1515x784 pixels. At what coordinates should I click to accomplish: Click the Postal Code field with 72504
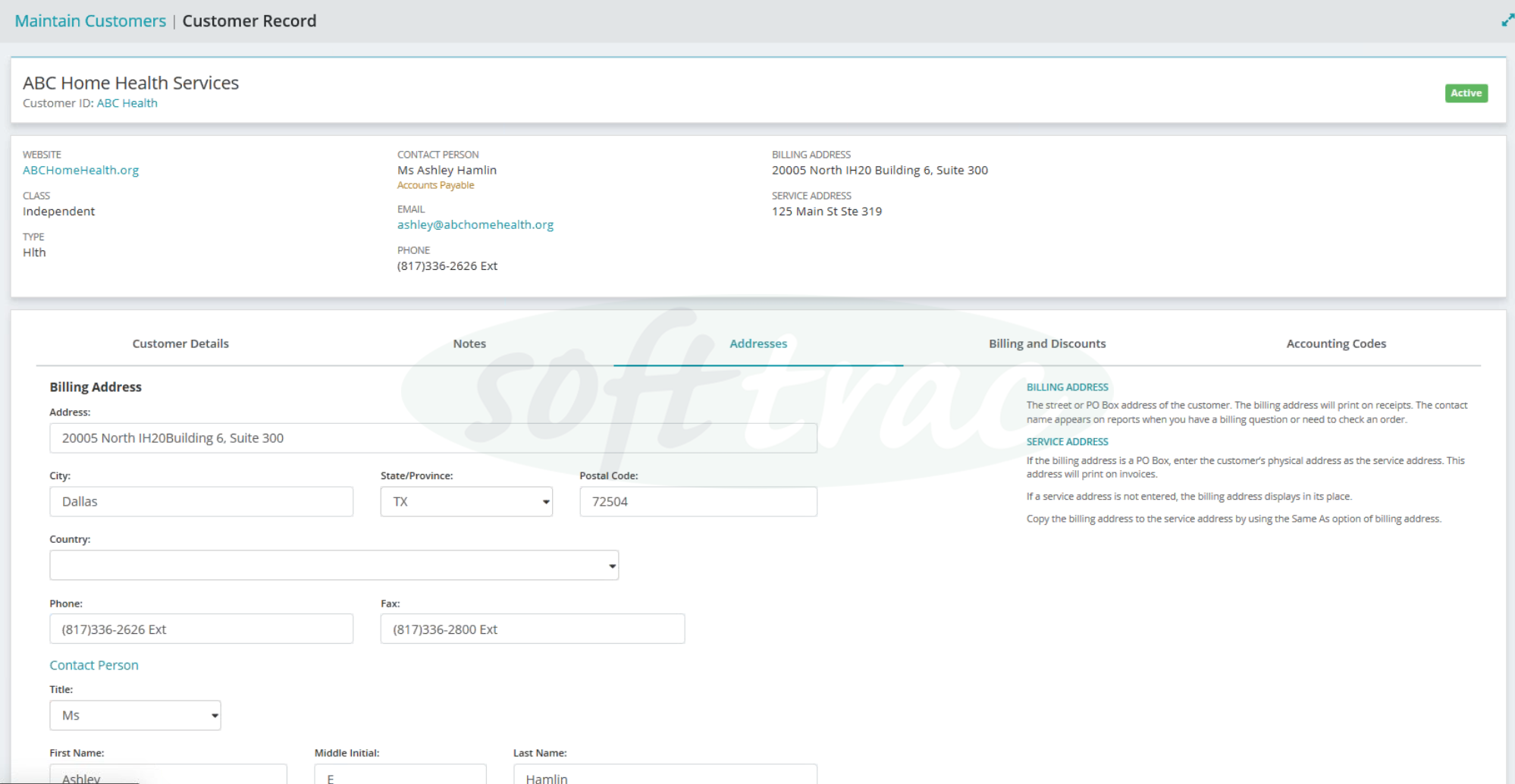click(698, 502)
